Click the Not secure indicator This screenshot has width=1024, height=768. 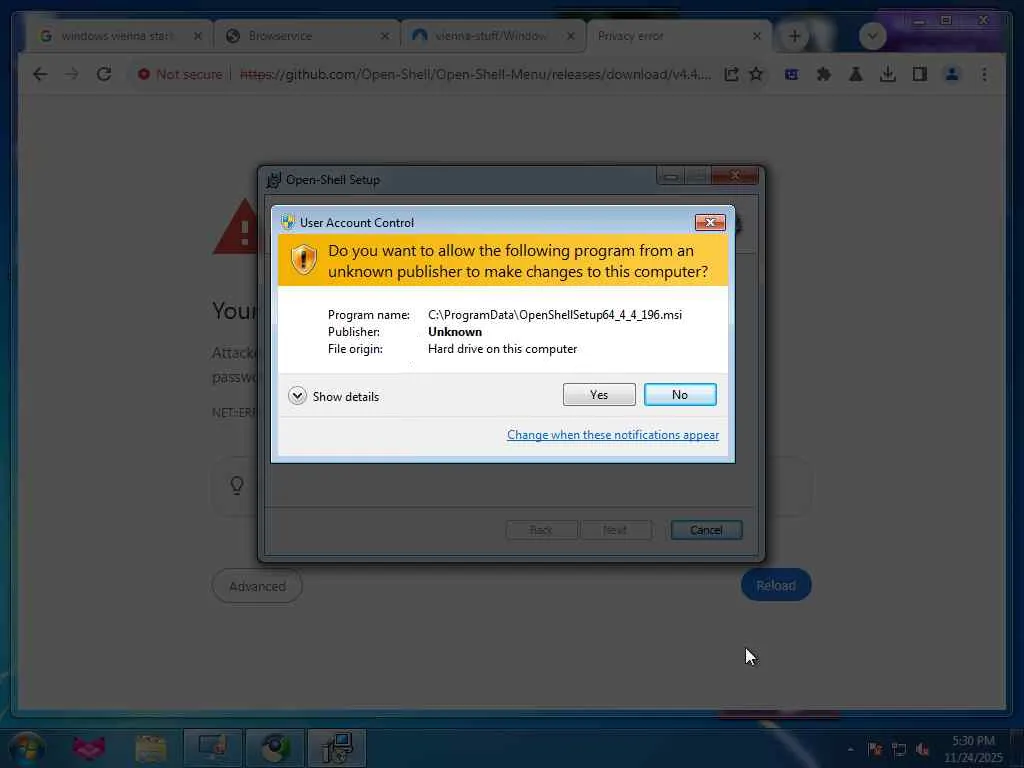tap(180, 74)
